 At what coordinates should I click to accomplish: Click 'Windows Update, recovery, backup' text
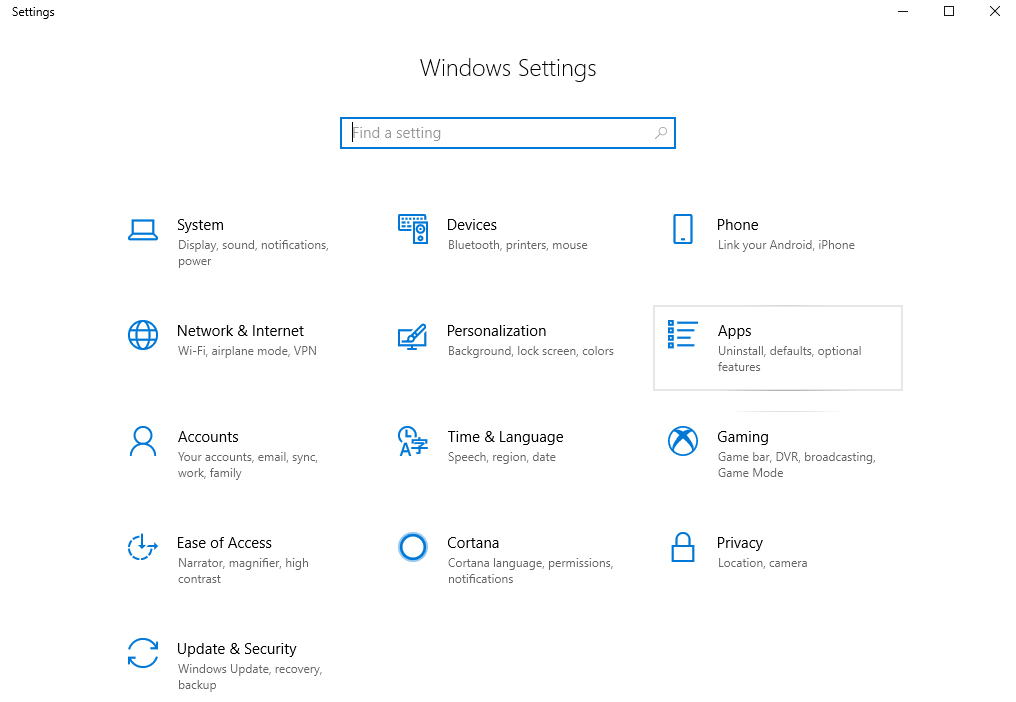click(249, 677)
